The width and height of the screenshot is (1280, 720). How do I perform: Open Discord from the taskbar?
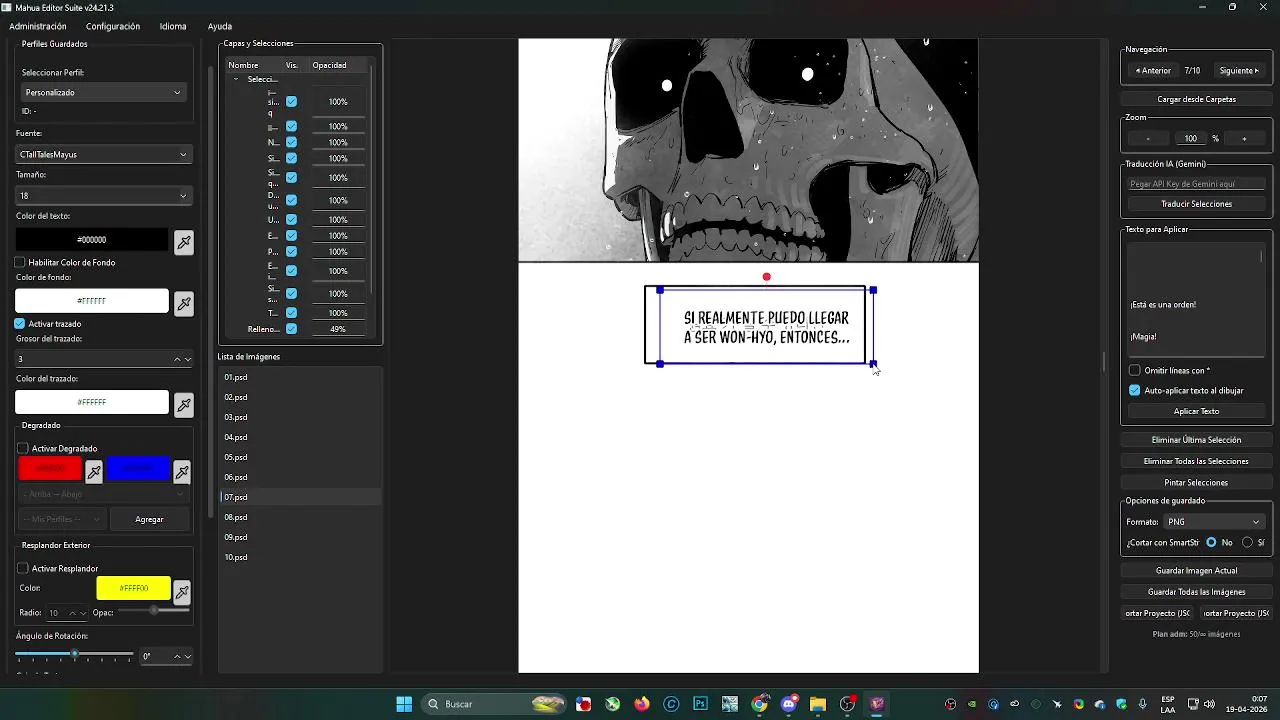[789, 704]
